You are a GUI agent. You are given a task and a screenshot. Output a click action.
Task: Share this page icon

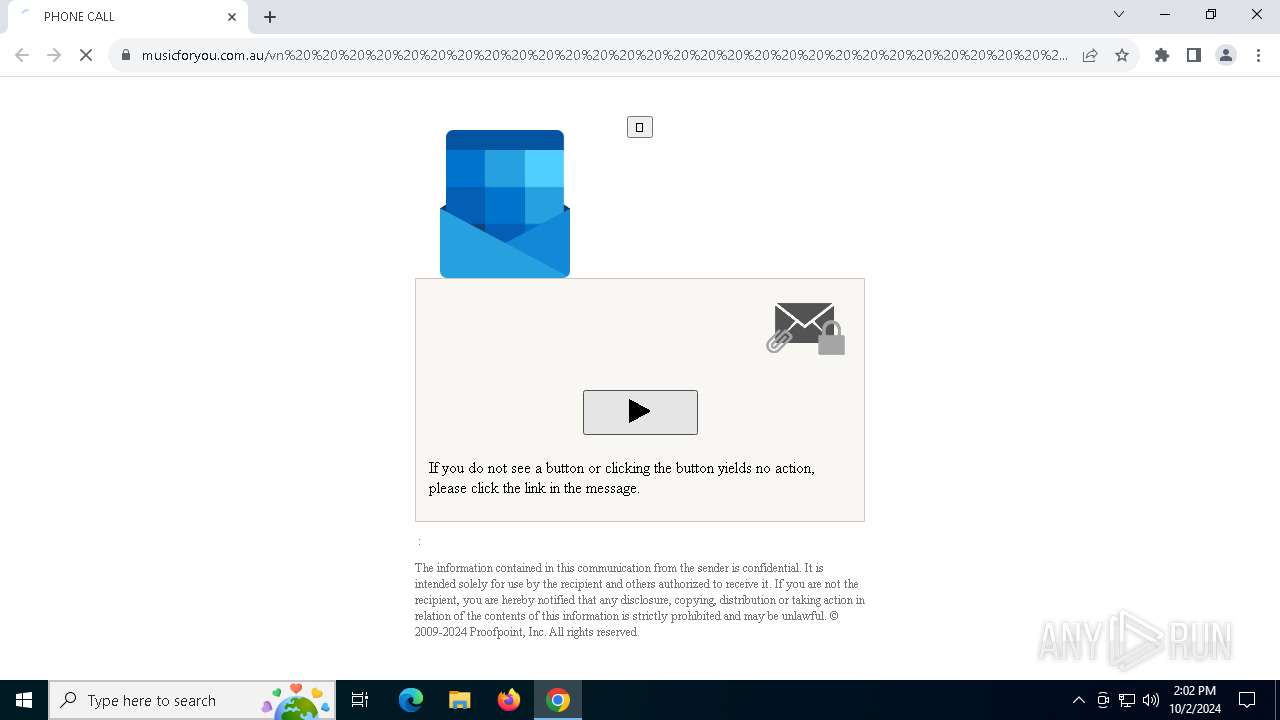pyautogui.click(x=1090, y=55)
